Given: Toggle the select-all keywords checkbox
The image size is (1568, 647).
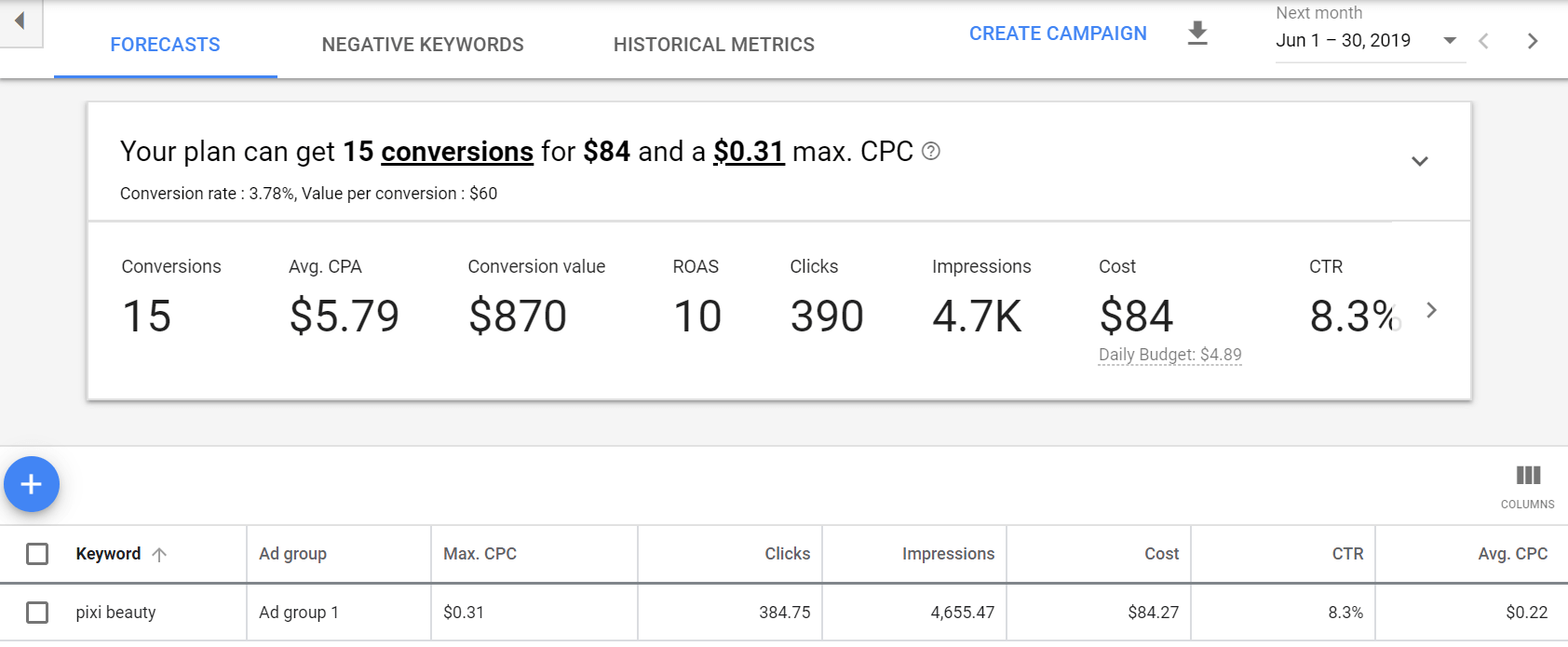Looking at the screenshot, I should 37,554.
